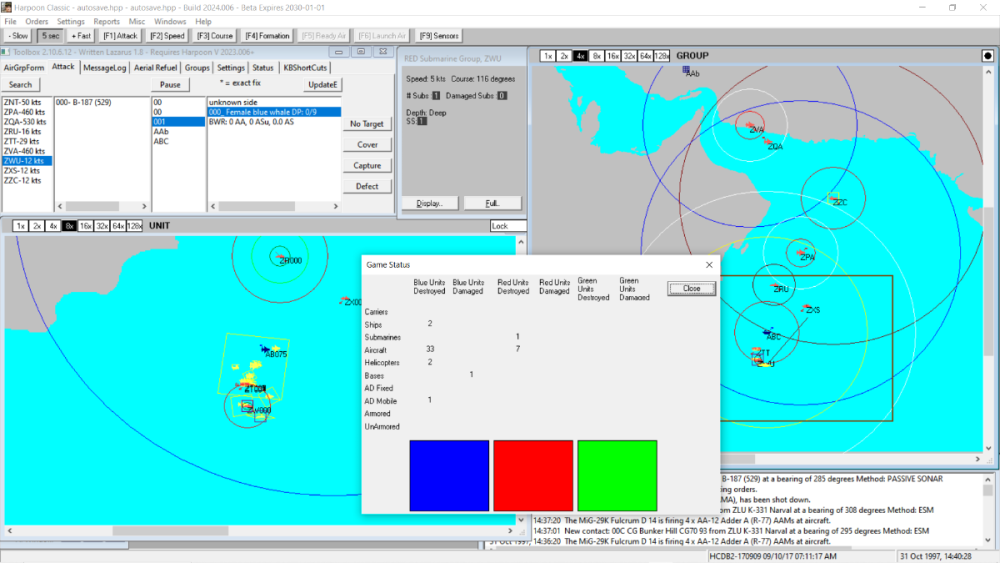The image size is (1000, 563).
Task: Click the black dot icon in Group window corner
Action: click(x=987, y=56)
